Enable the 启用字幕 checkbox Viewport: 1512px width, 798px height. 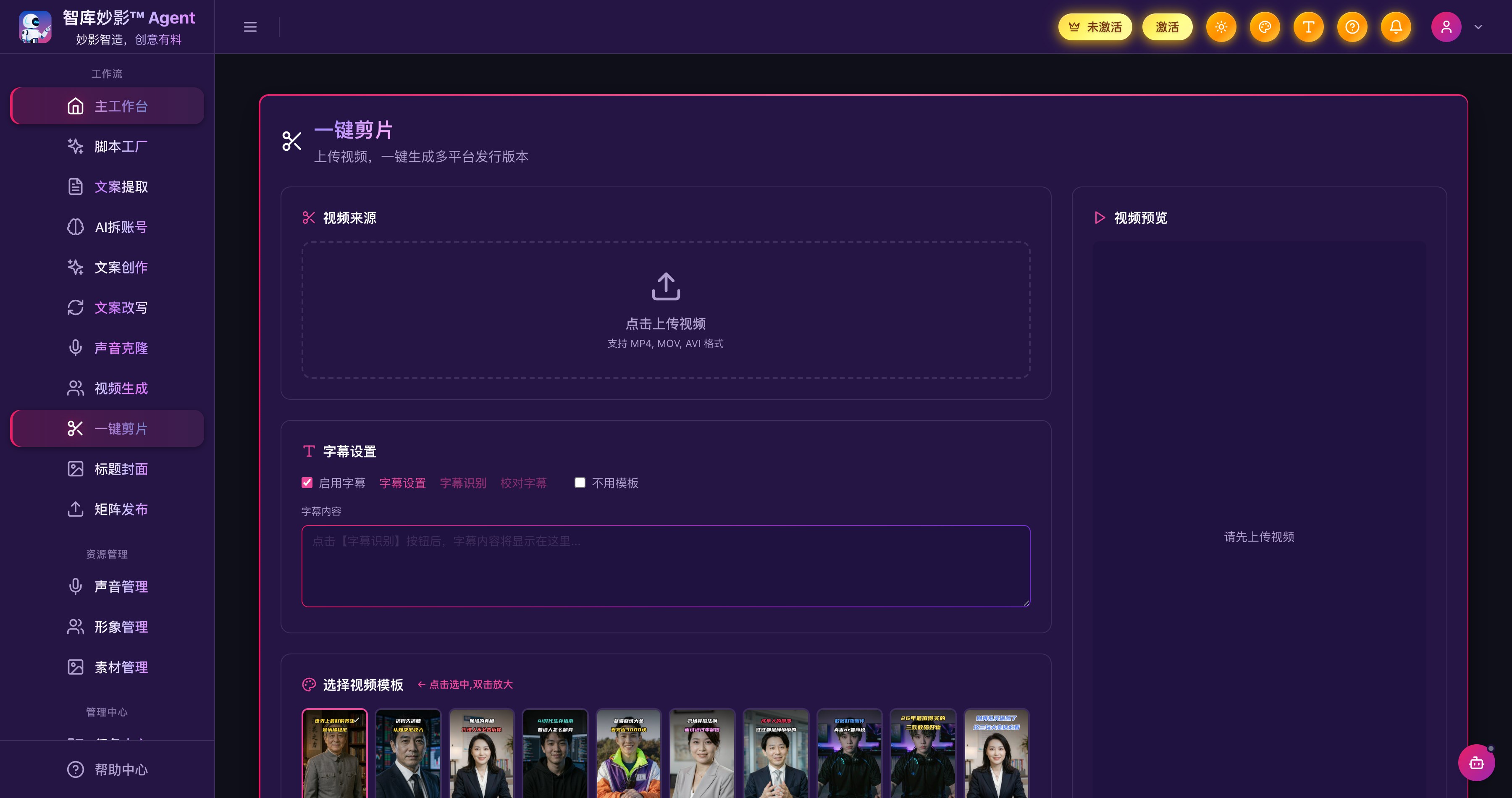[307, 482]
